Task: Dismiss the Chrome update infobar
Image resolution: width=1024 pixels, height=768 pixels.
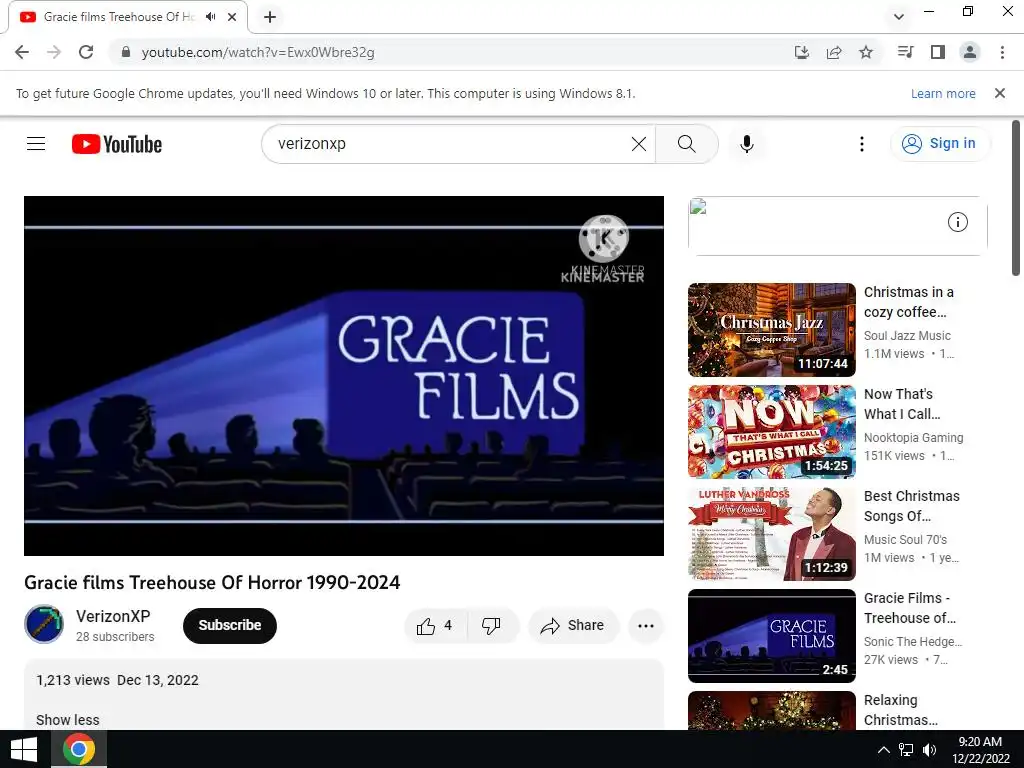Action: pos(1000,93)
